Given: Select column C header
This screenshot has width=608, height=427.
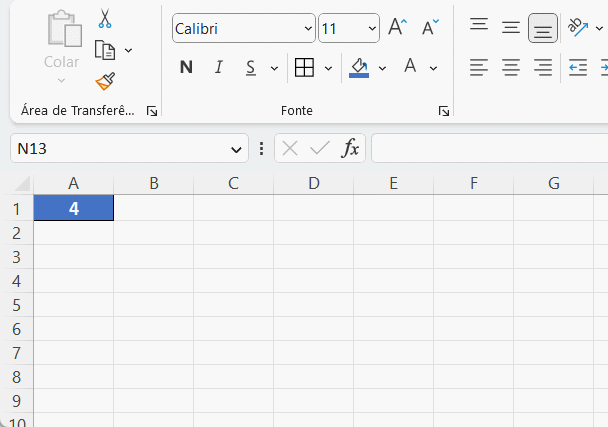Looking at the screenshot, I should pyautogui.click(x=233, y=183).
